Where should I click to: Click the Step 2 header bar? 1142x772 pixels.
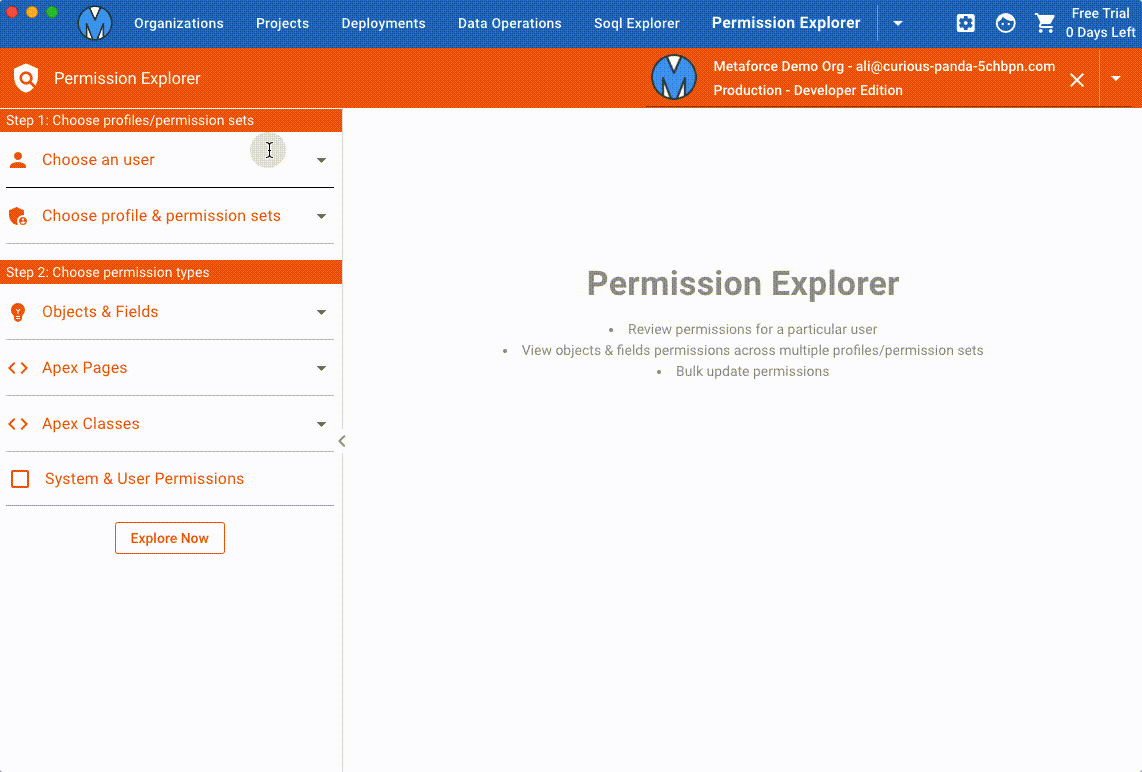pyautogui.click(x=170, y=272)
